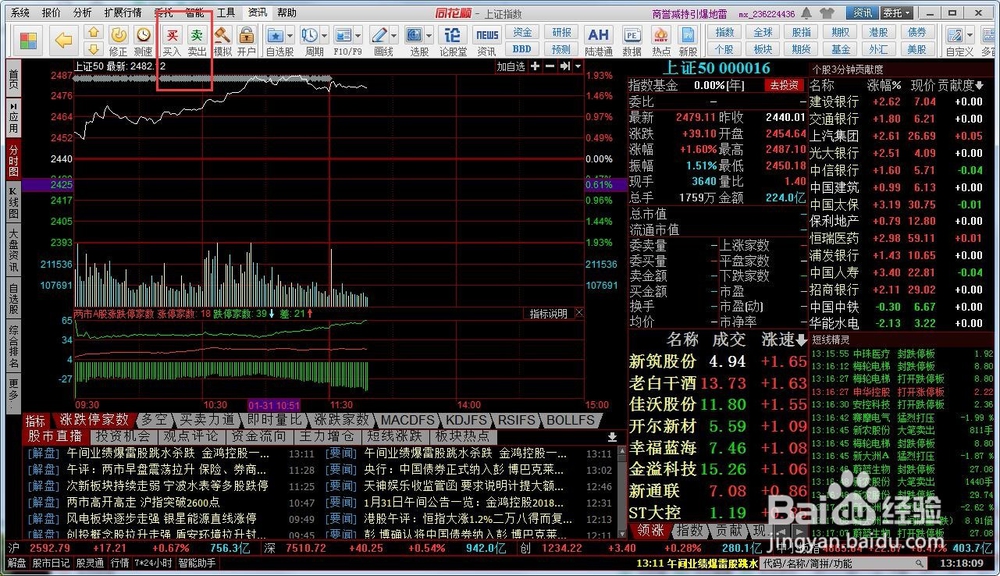Open the 委托 dropdown in title bar
This screenshot has width=1000, height=576.
897,13
